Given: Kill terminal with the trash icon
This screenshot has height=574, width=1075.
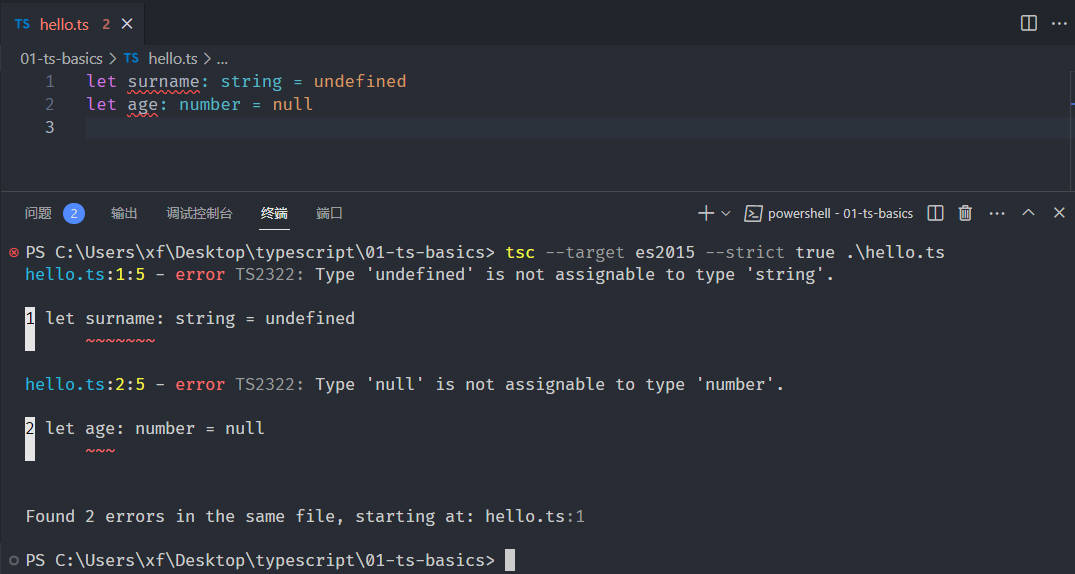Looking at the screenshot, I should tap(965, 213).
